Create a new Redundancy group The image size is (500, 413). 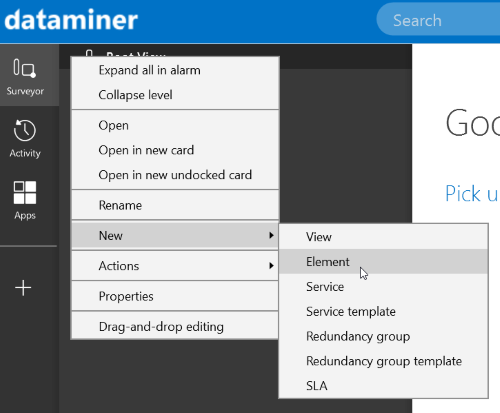383,336
